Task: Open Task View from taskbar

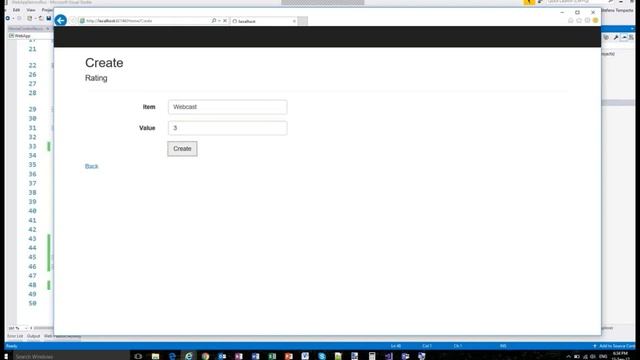Action: 138,356
